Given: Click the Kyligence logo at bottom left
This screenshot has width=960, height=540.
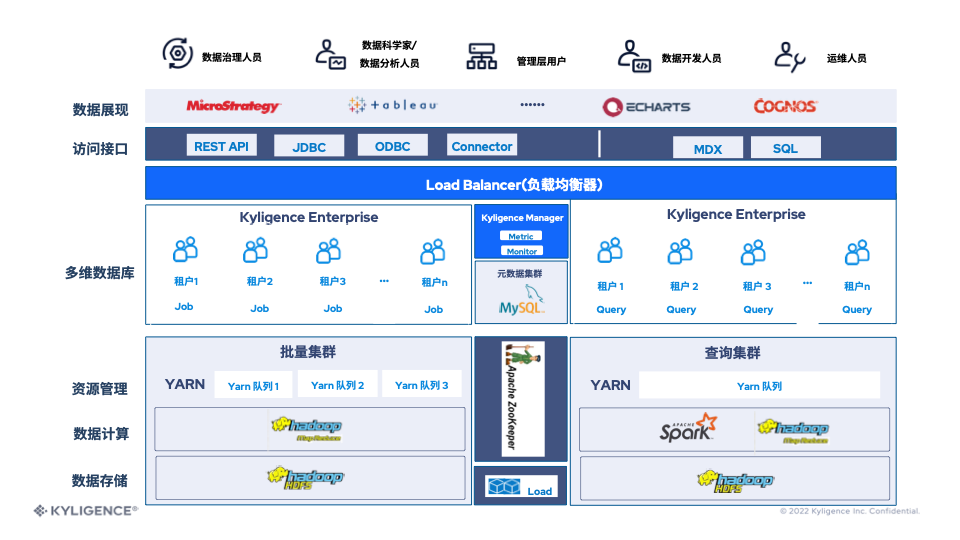Looking at the screenshot, I should (x=86, y=511).
